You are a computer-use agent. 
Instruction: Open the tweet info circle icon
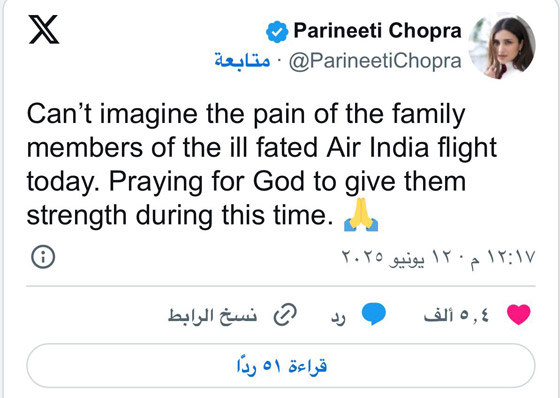(43, 257)
